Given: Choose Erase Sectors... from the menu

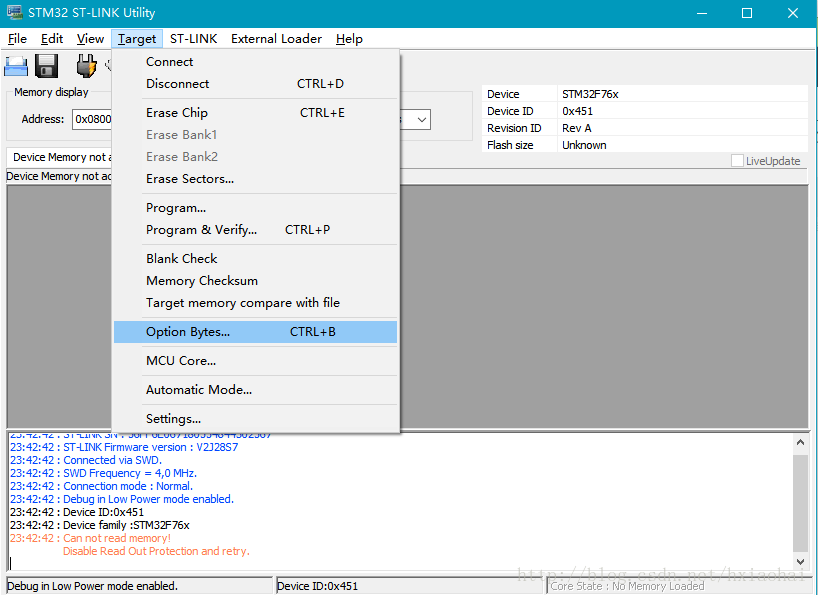Looking at the screenshot, I should [x=256, y=179].
